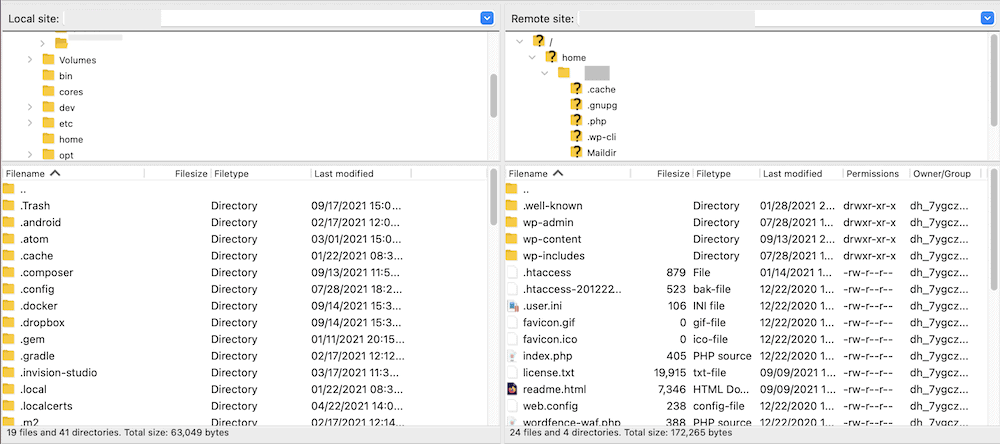Click the home folder icon in local tree
This screenshot has width=1000, height=444.
(48, 138)
